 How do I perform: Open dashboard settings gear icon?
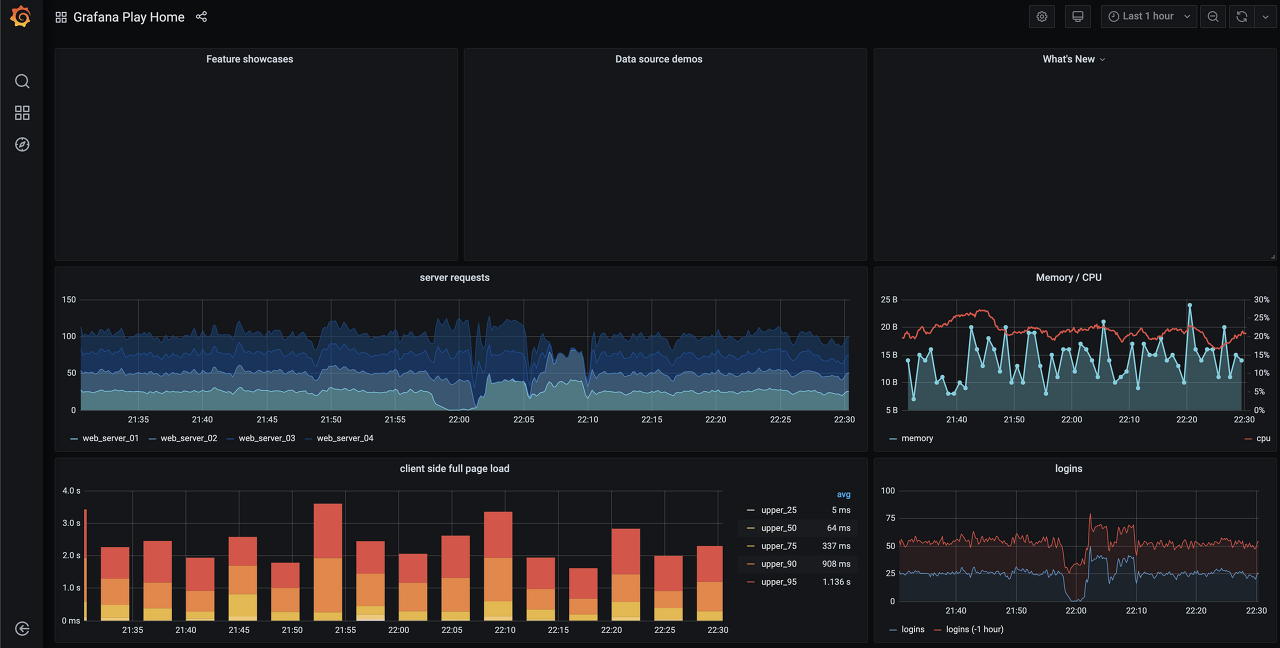pos(1042,16)
